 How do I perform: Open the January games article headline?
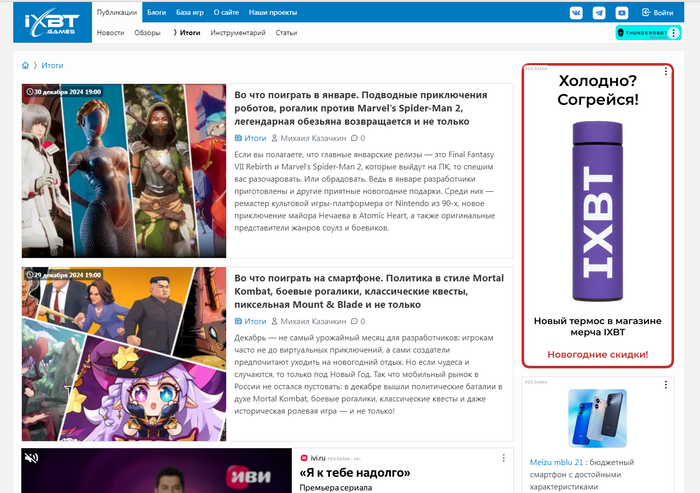click(x=360, y=108)
